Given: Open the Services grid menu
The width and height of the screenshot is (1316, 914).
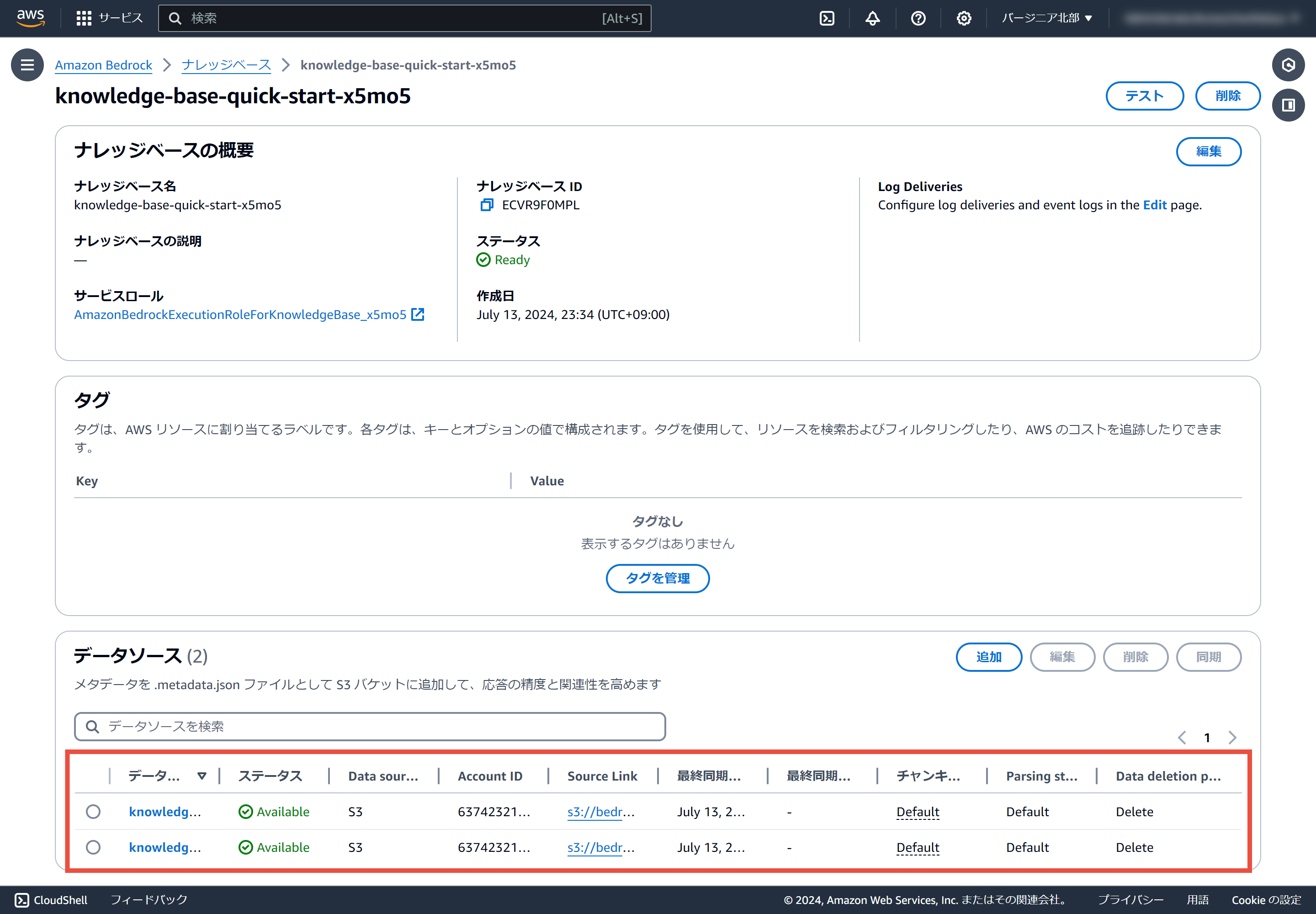Looking at the screenshot, I should coord(84,18).
